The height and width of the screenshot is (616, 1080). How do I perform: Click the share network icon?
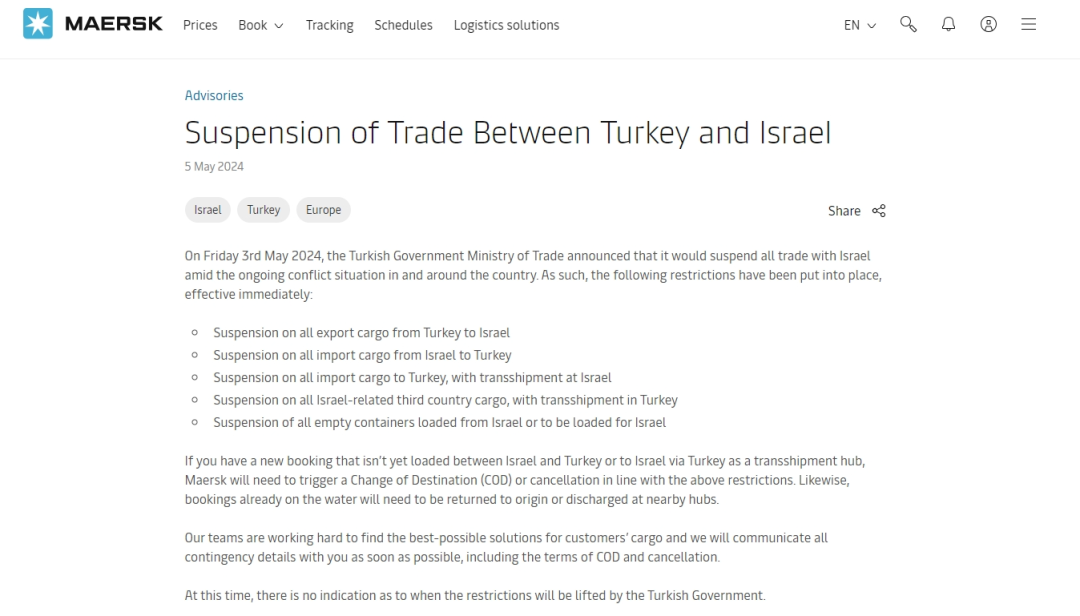(x=879, y=211)
